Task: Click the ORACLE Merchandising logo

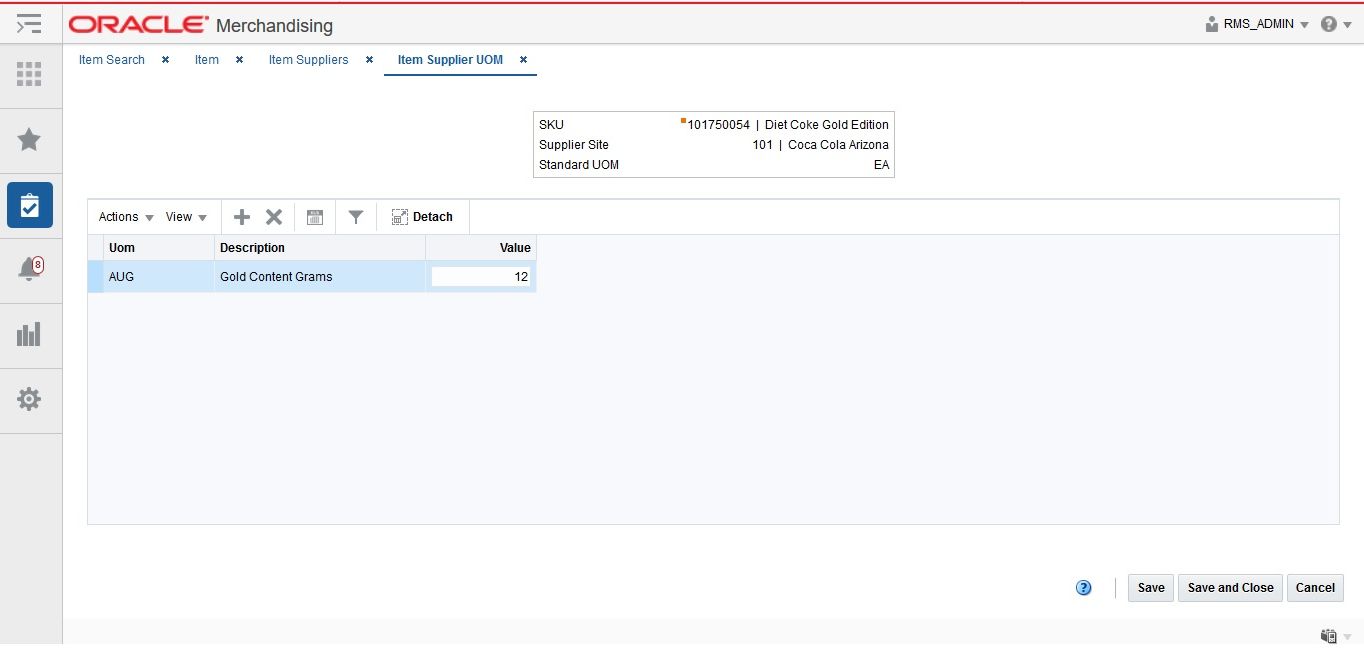Action: (x=201, y=25)
